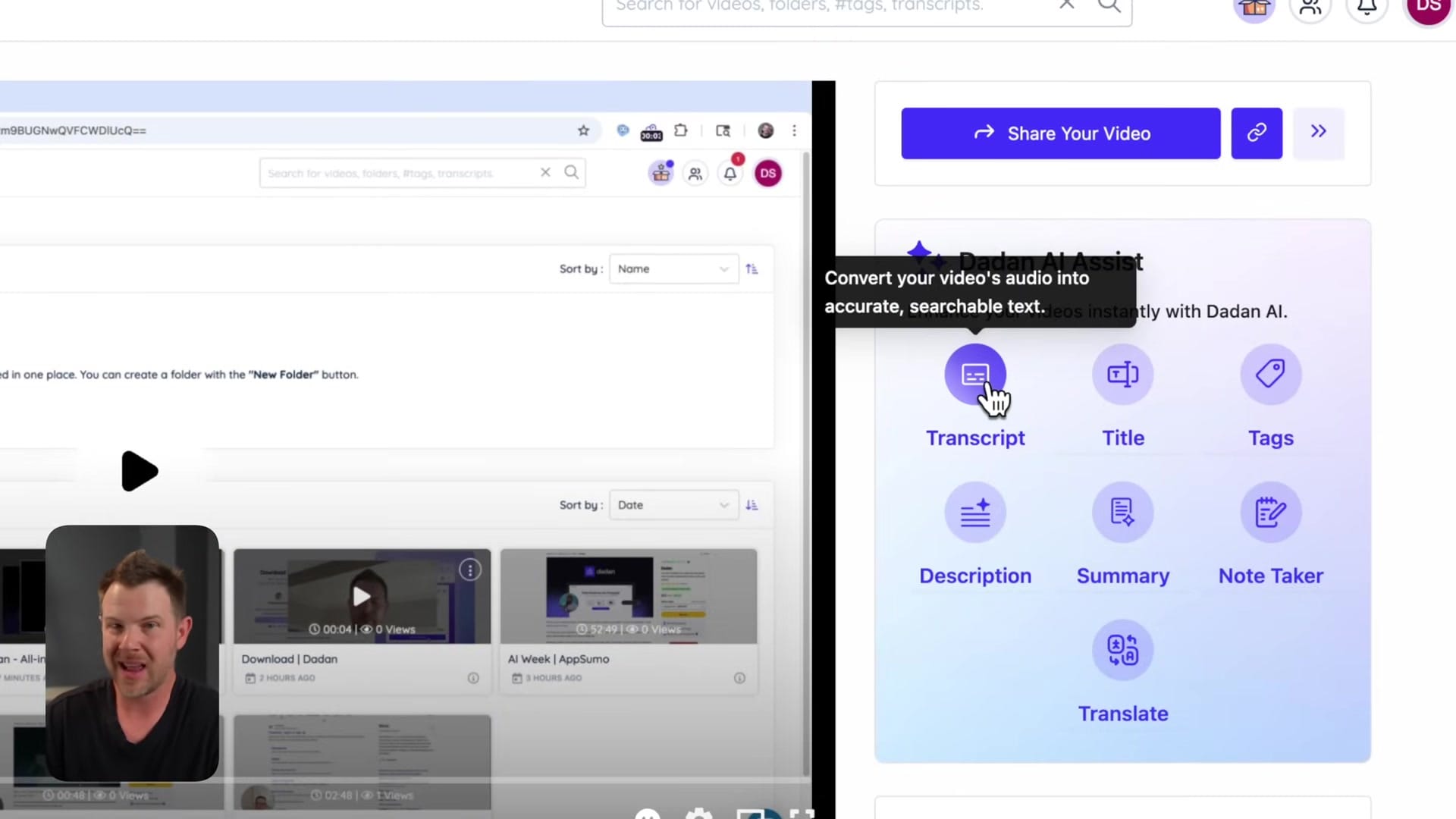Click info icon on Download | Dadan card
The width and height of the screenshot is (1456, 819).
pyautogui.click(x=473, y=678)
